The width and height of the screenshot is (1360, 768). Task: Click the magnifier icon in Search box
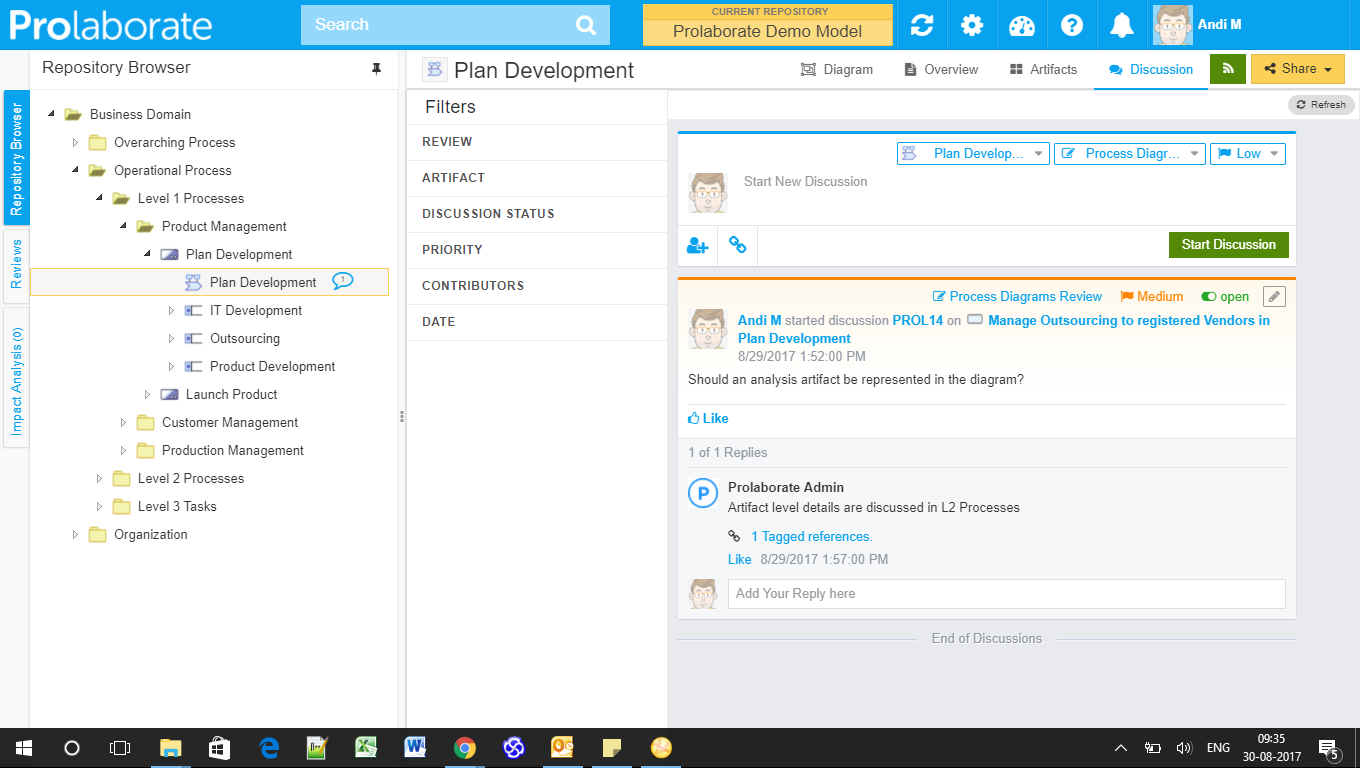point(586,25)
